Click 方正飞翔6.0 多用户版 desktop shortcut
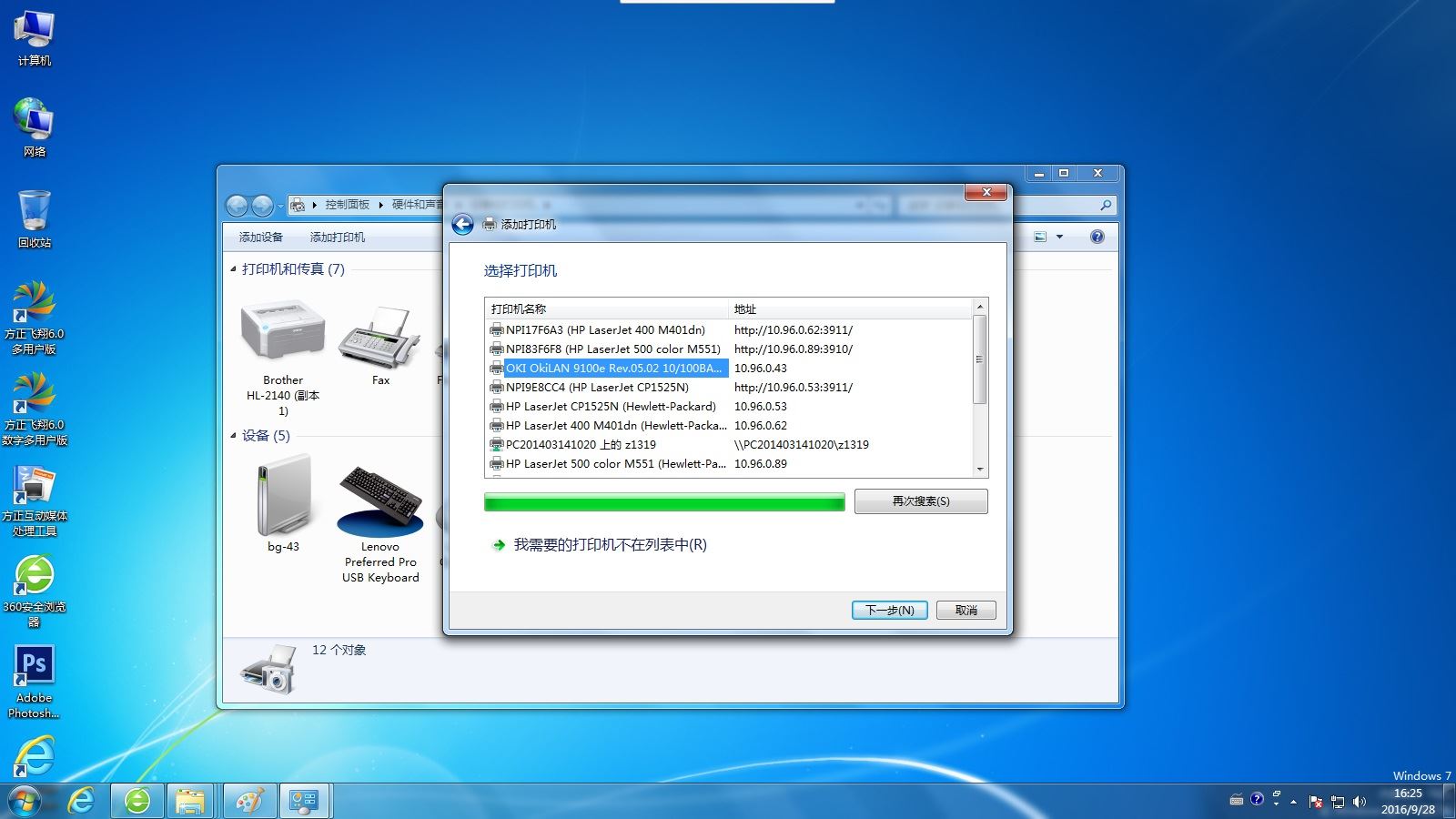The image size is (1456, 819). click(x=34, y=318)
